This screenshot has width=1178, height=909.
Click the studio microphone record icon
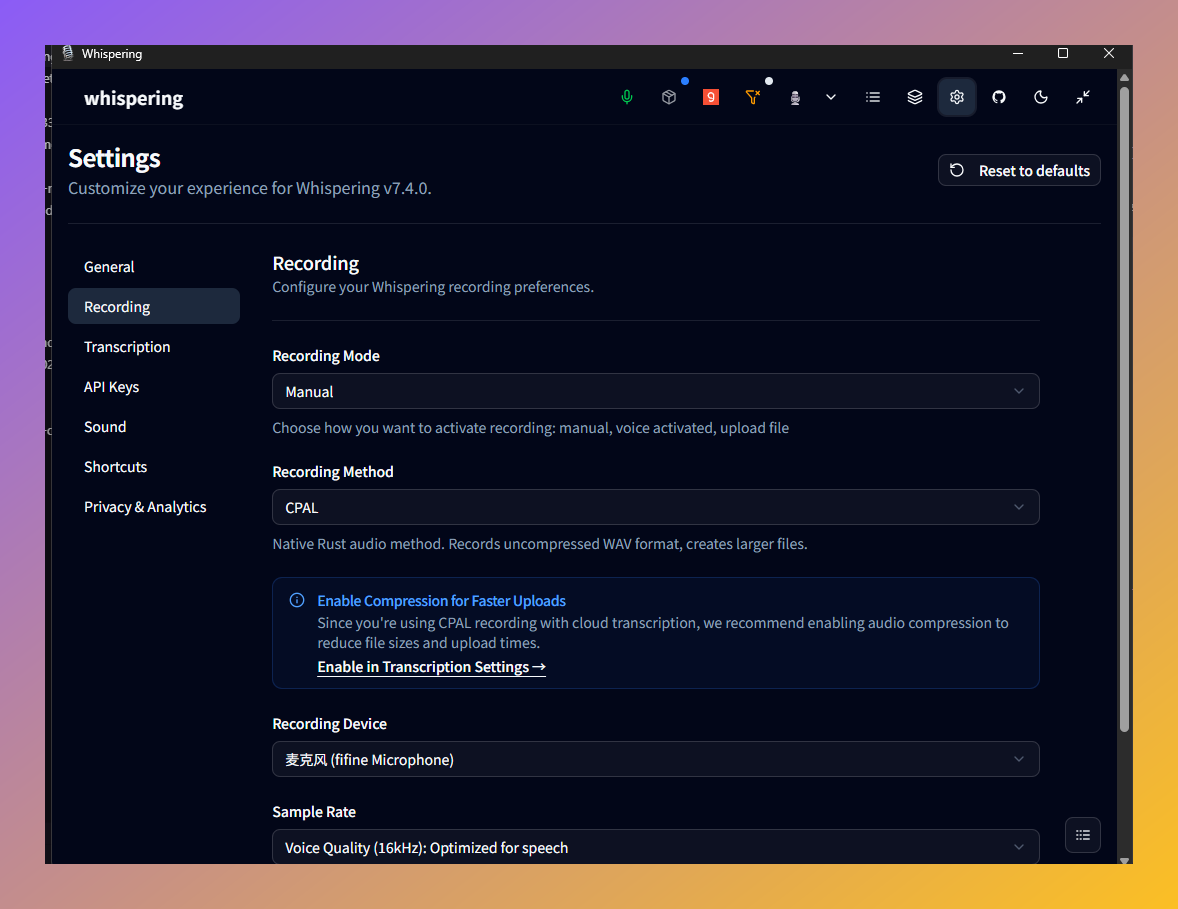(795, 98)
